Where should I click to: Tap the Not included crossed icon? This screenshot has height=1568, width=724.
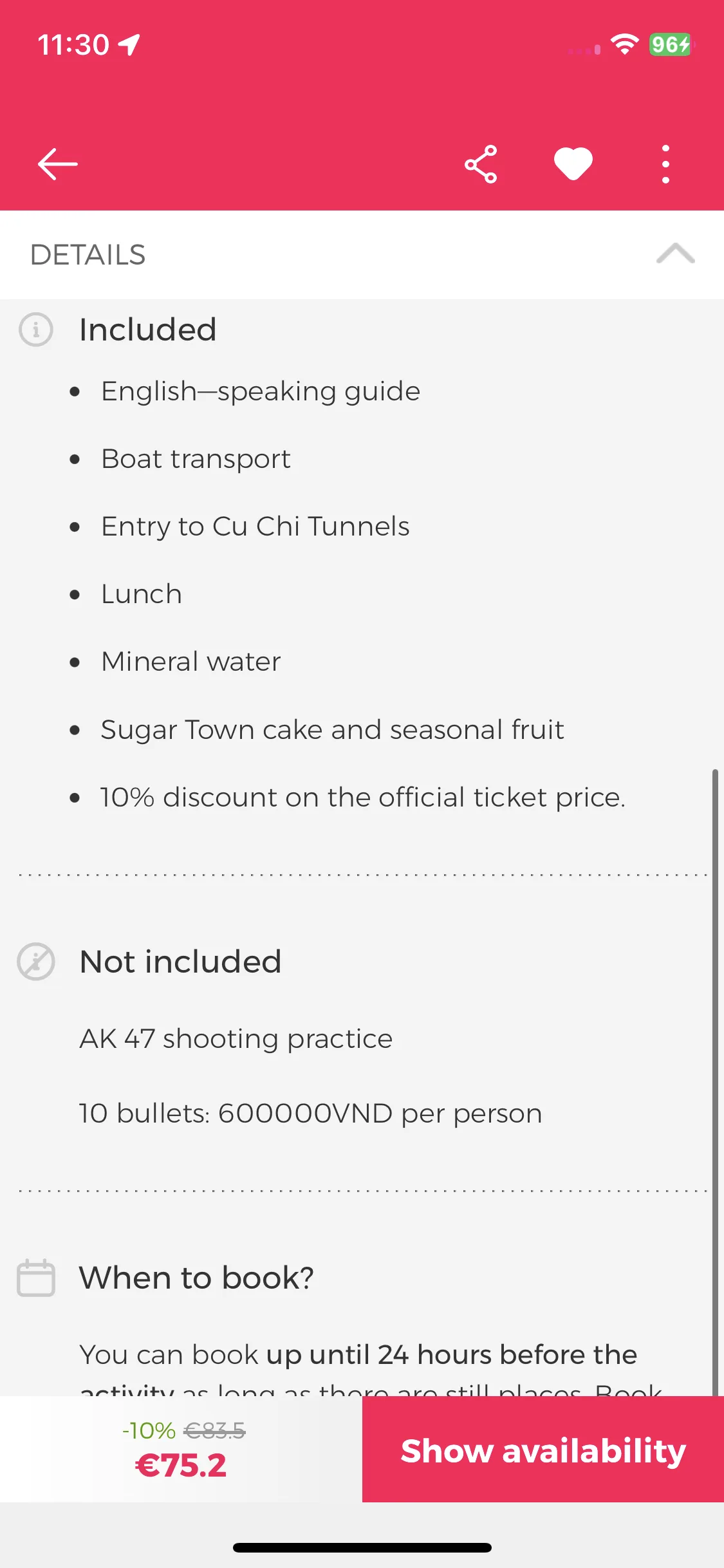[x=36, y=962]
